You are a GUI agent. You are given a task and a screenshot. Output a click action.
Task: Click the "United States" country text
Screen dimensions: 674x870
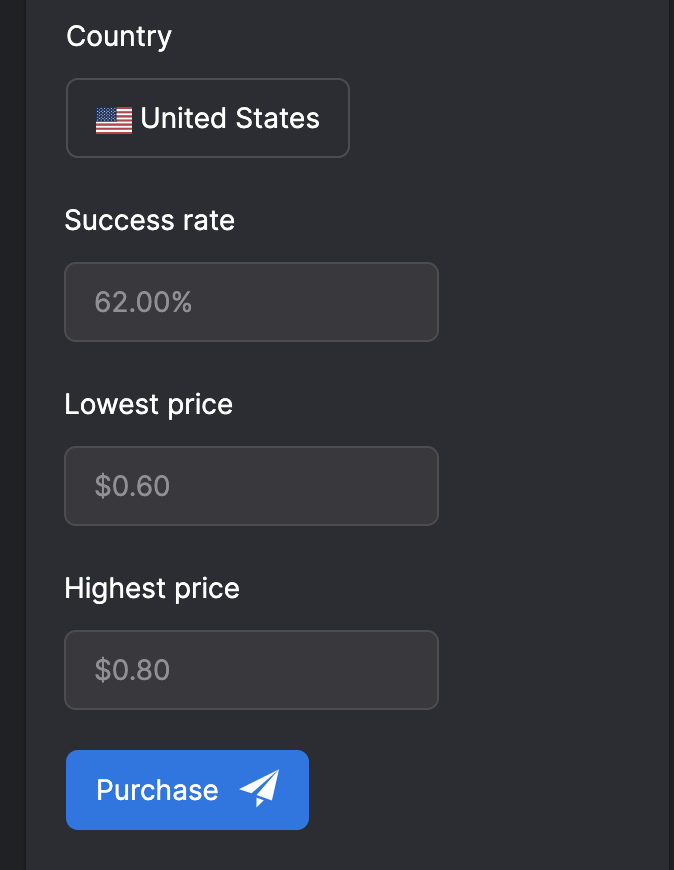[x=230, y=118]
